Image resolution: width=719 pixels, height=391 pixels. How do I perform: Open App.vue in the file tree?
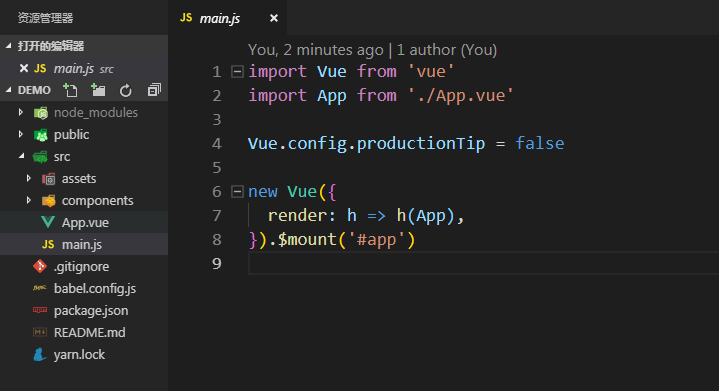click(84, 222)
